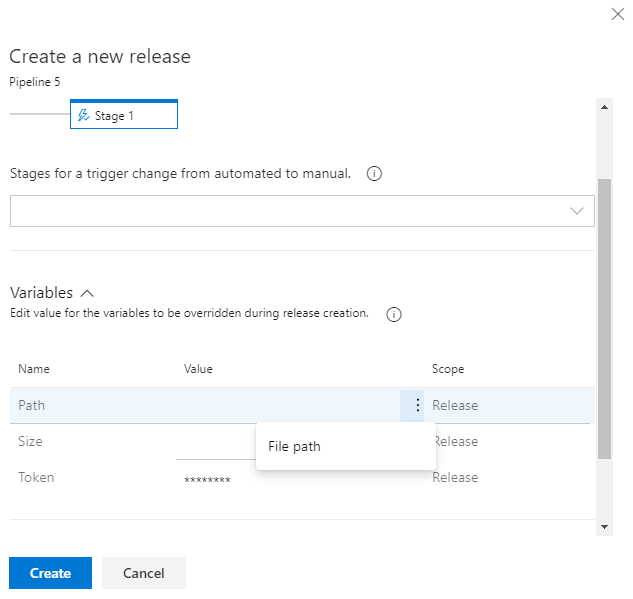The height and width of the screenshot is (599, 633).
Task: Click the Value column header
Action: 198,369
